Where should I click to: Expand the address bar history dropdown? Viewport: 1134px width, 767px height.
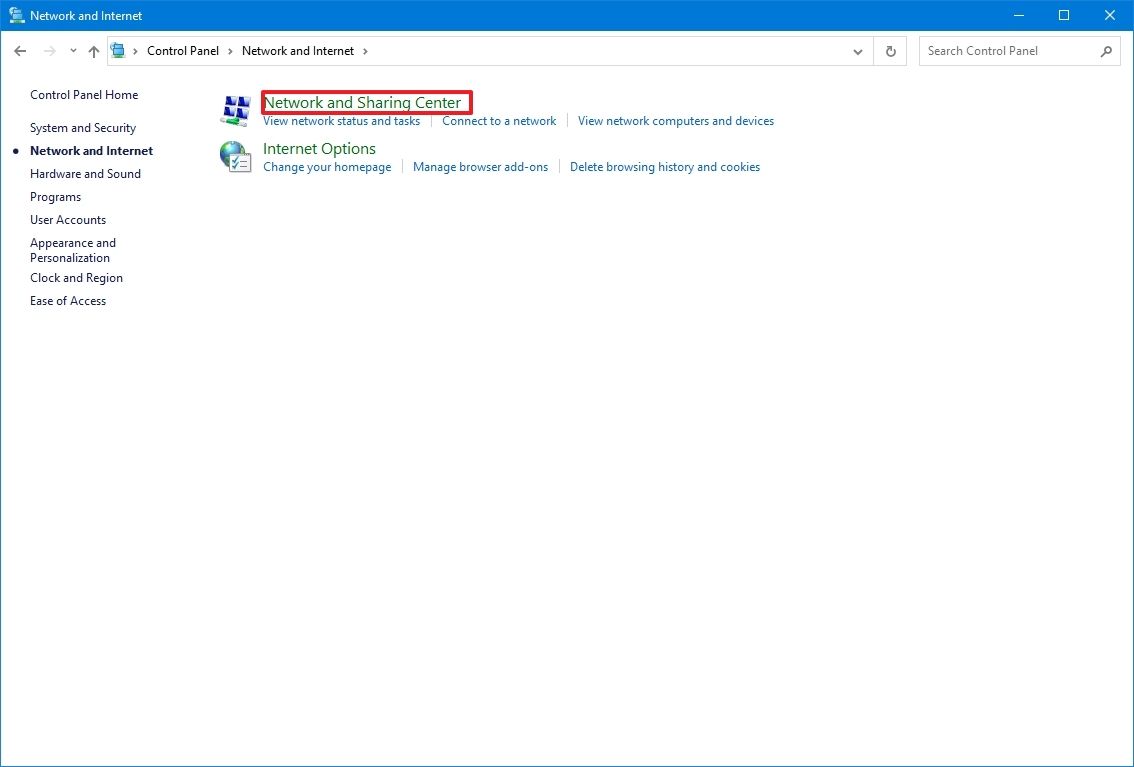857,50
